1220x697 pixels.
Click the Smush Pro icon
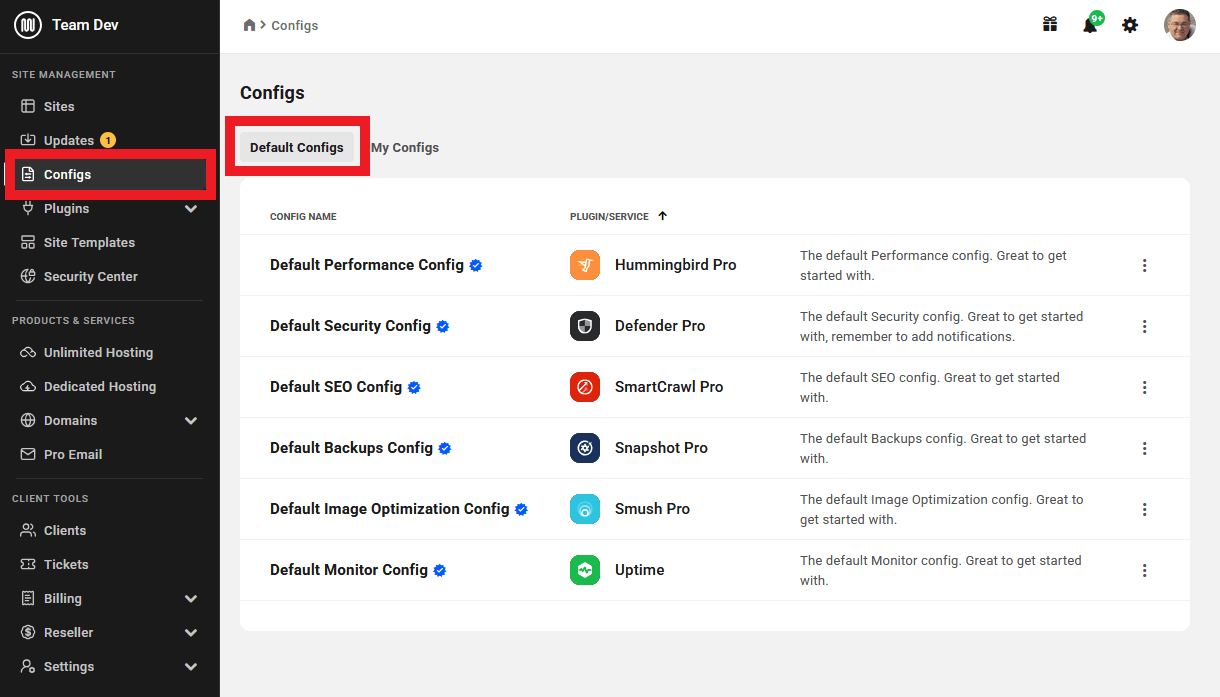pos(585,509)
